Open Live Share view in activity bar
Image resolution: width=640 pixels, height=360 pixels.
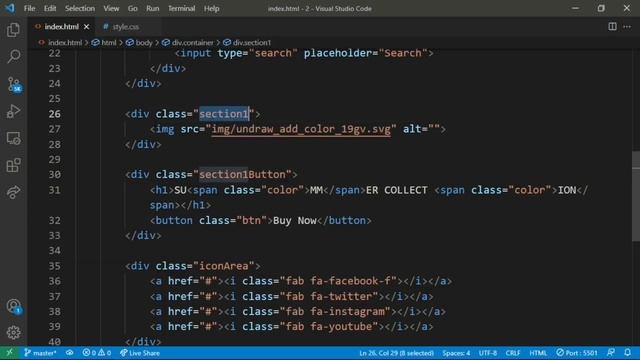pos(13,192)
